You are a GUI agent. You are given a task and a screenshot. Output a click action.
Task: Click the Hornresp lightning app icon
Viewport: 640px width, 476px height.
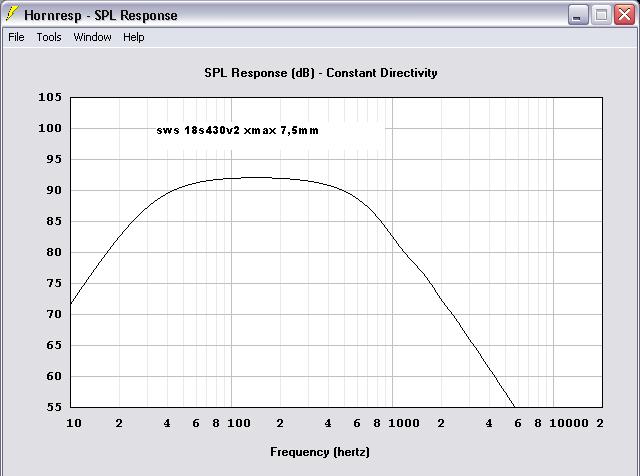[12, 14]
